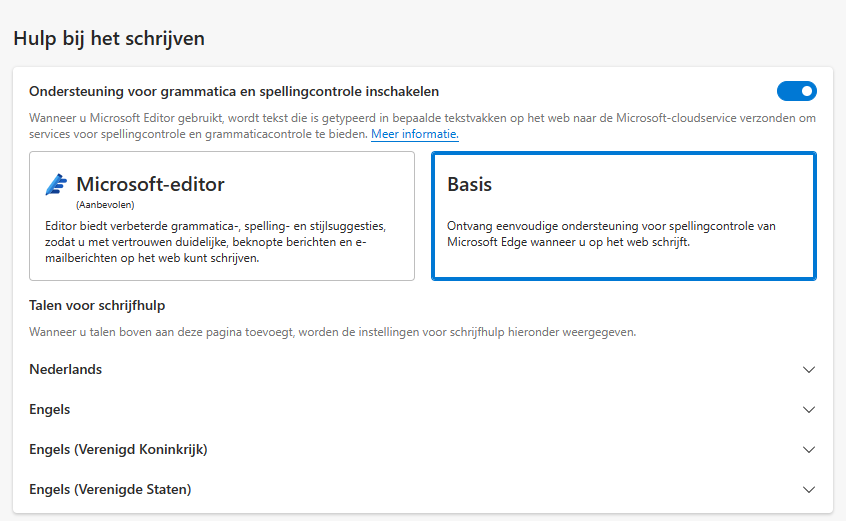Click the '(Aanbevolen)' label
This screenshot has width=846, height=521.
[x=105, y=205]
